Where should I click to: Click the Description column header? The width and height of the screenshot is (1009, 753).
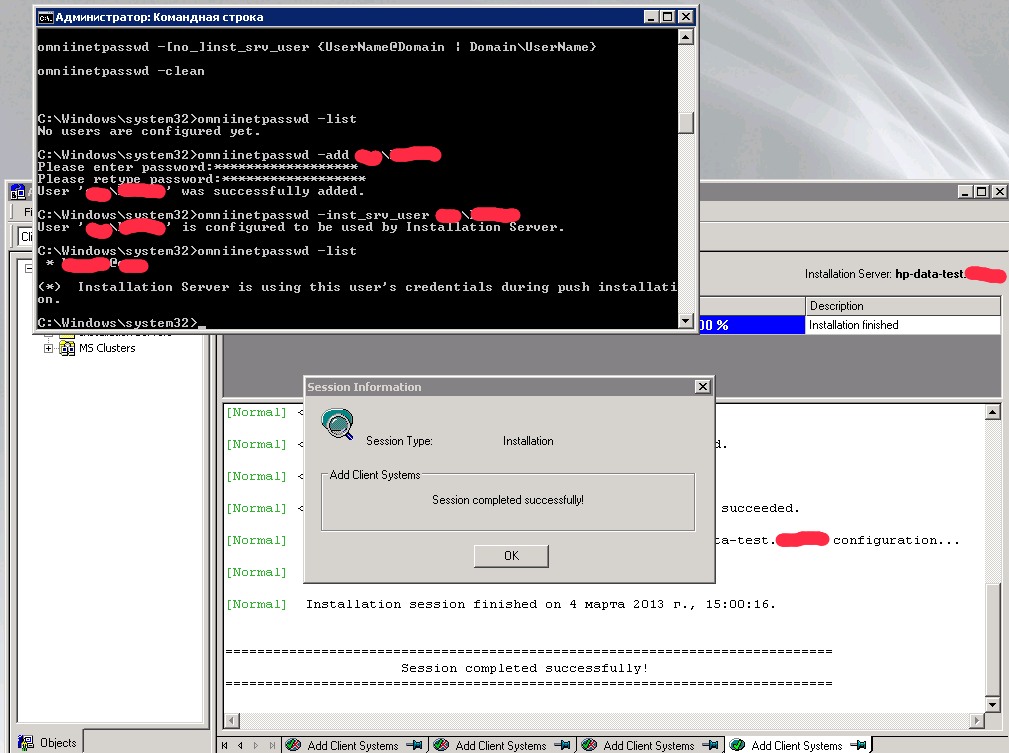pos(902,306)
